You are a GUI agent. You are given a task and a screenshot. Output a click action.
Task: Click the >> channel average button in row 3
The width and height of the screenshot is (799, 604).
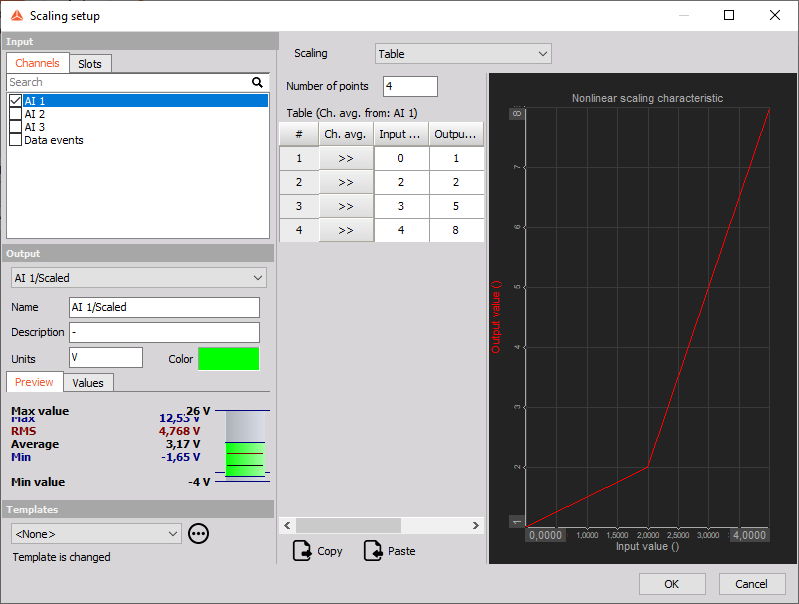coord(346,206)
